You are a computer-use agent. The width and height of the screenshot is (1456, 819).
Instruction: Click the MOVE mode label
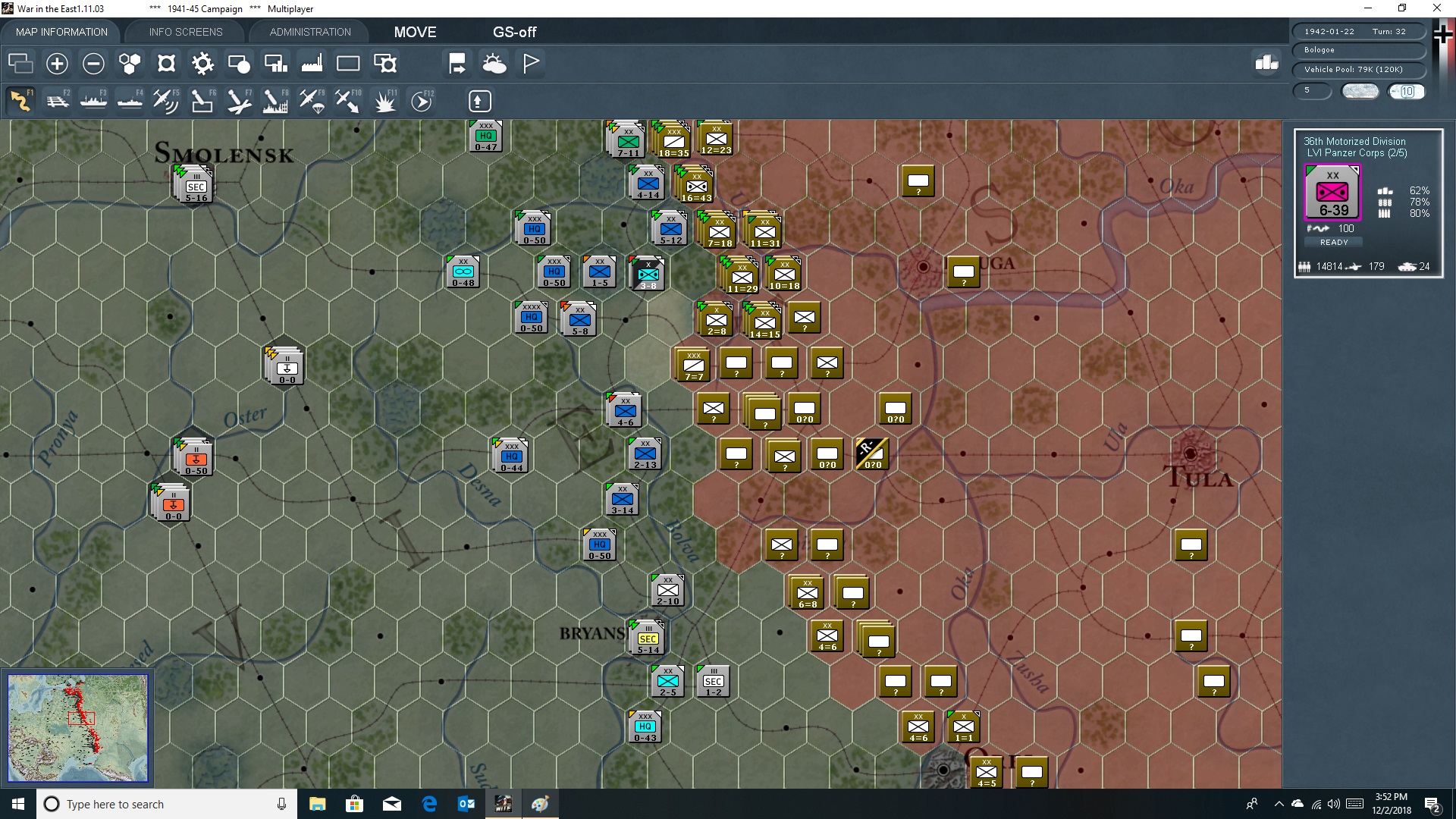point(415,32)
